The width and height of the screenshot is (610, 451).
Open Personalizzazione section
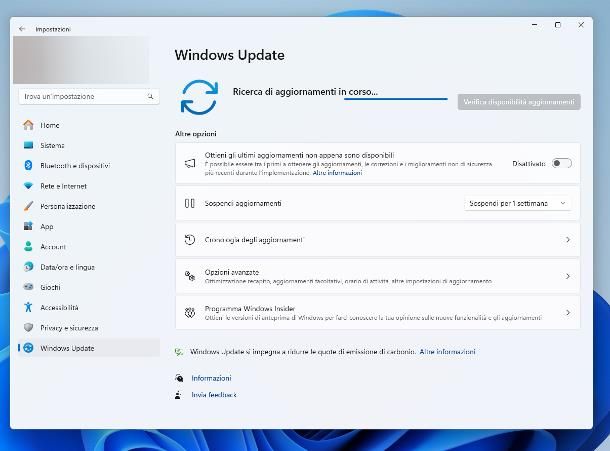(89, 206)
